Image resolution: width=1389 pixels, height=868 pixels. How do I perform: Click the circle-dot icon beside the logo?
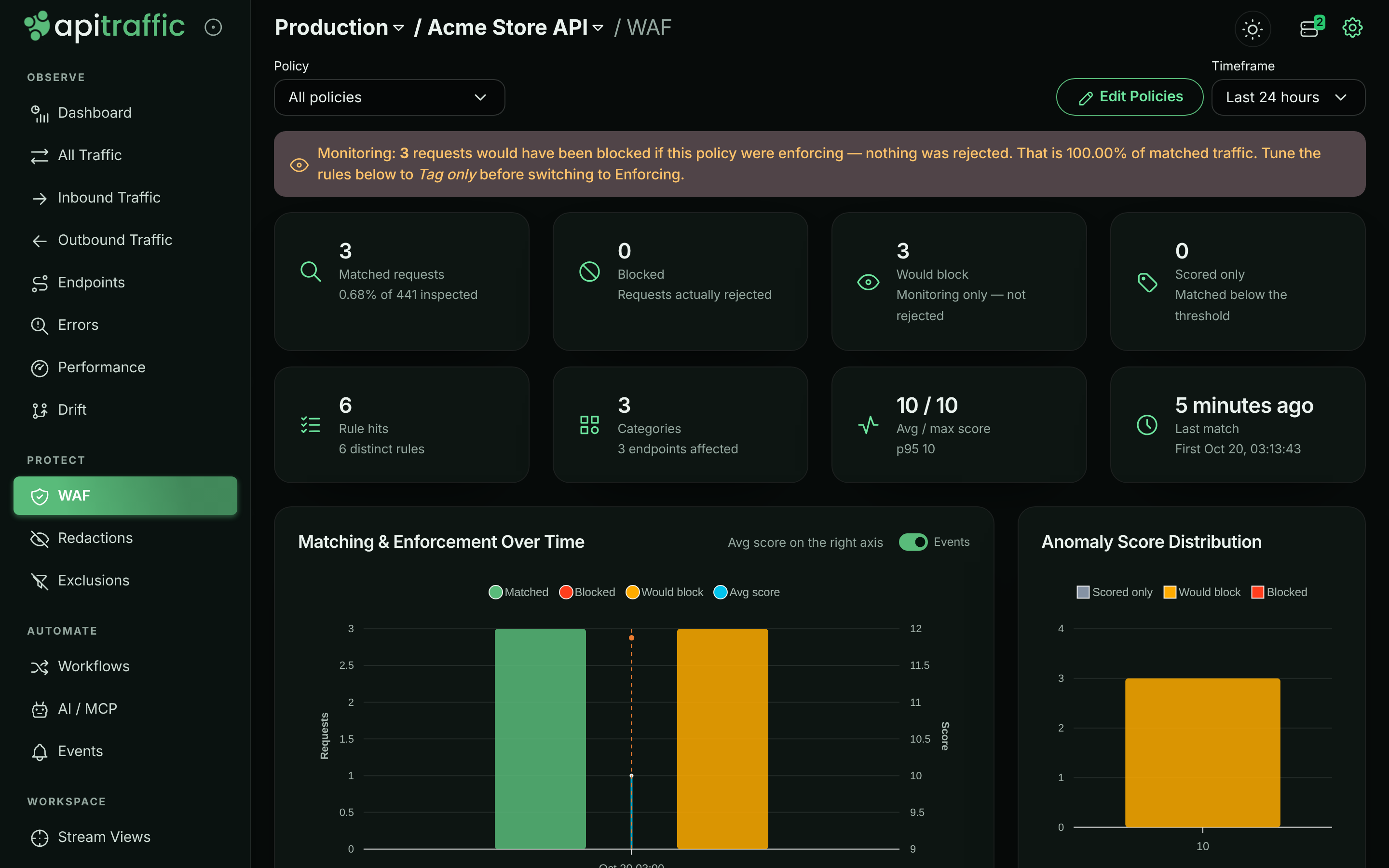[213, 27]
